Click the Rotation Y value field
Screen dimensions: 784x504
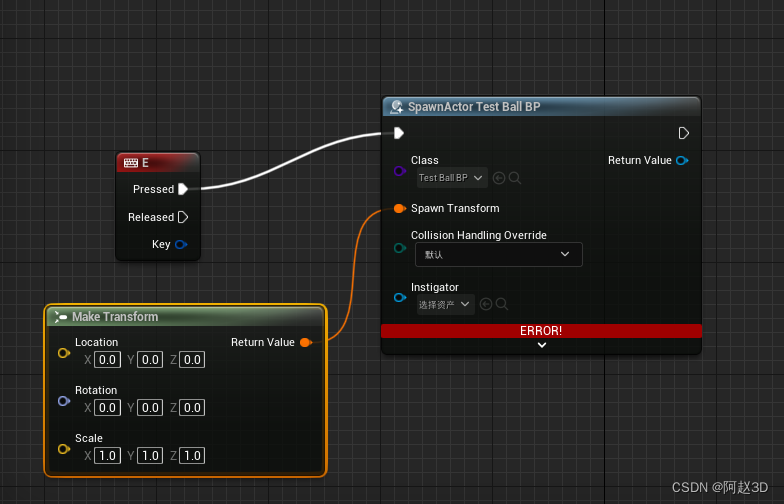150,408
